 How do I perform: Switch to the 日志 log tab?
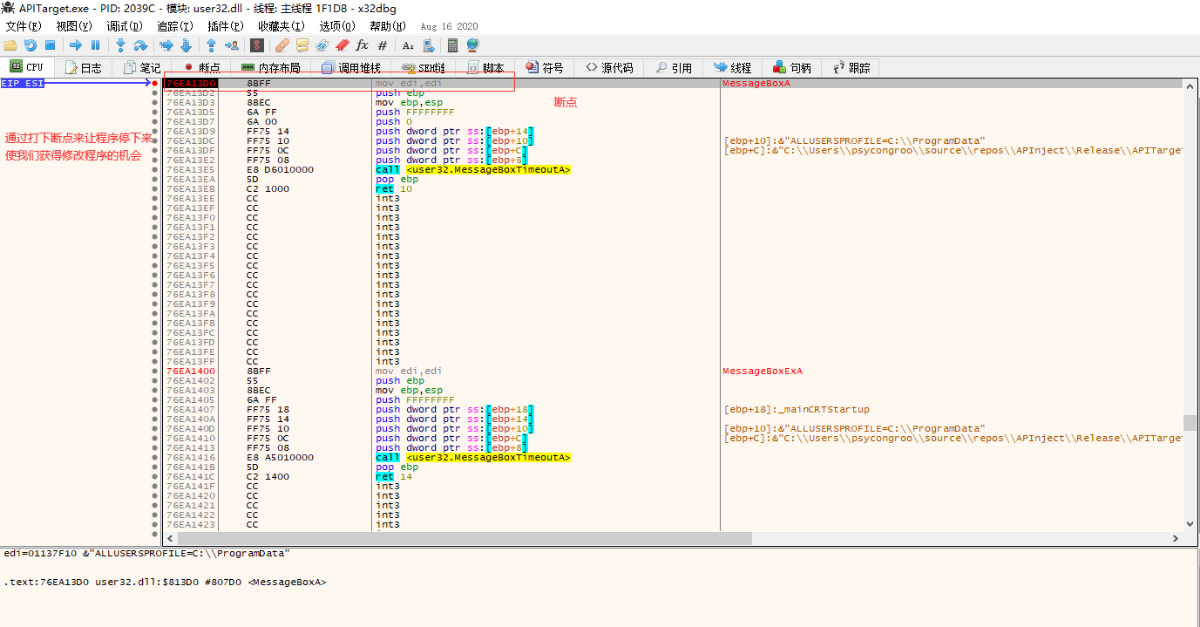click(x=83, y=68)
